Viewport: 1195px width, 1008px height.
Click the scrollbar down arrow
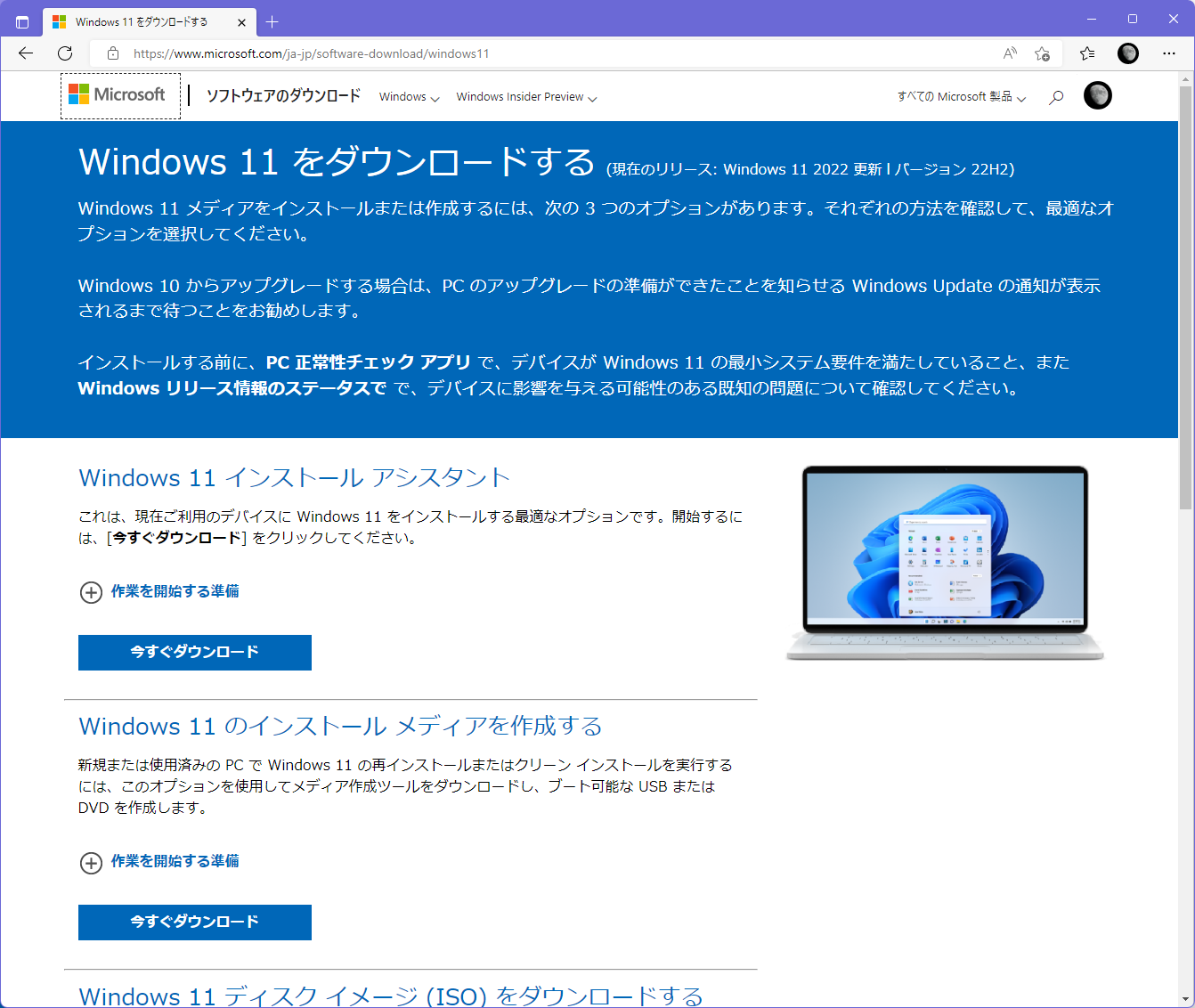tap(1185, 999)
